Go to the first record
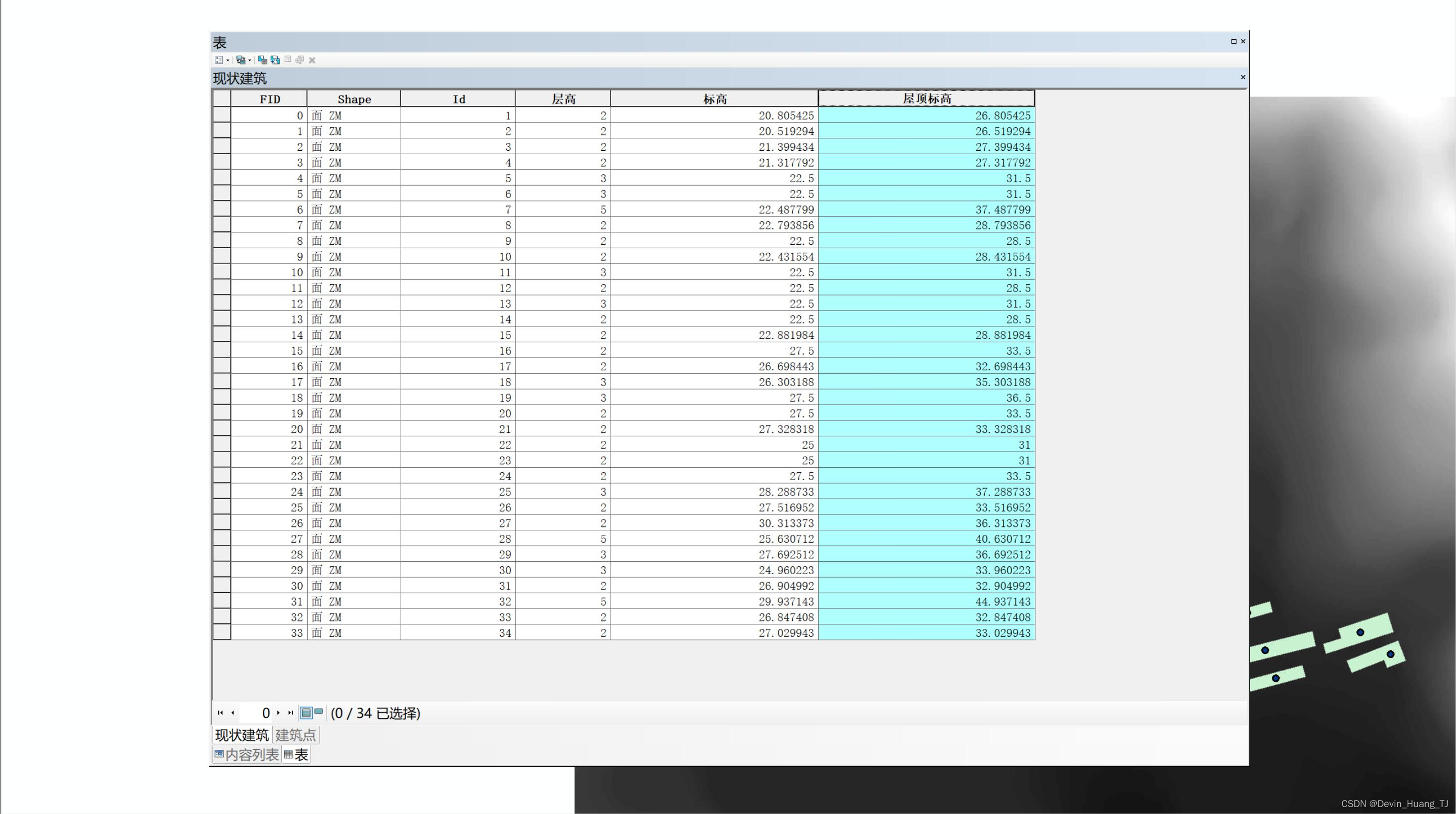The height and width of the screenshot is (814, 1456). [x=221, y=713]
